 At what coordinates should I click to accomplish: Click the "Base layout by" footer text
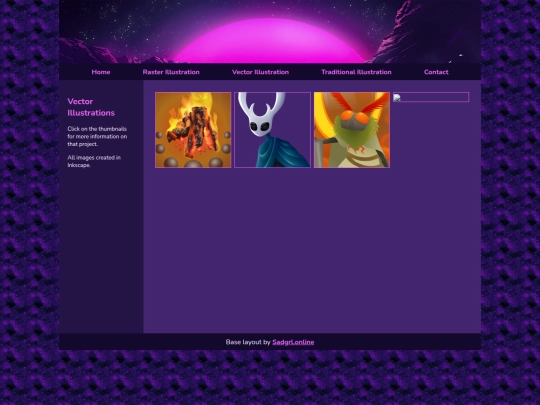[248, 342]
